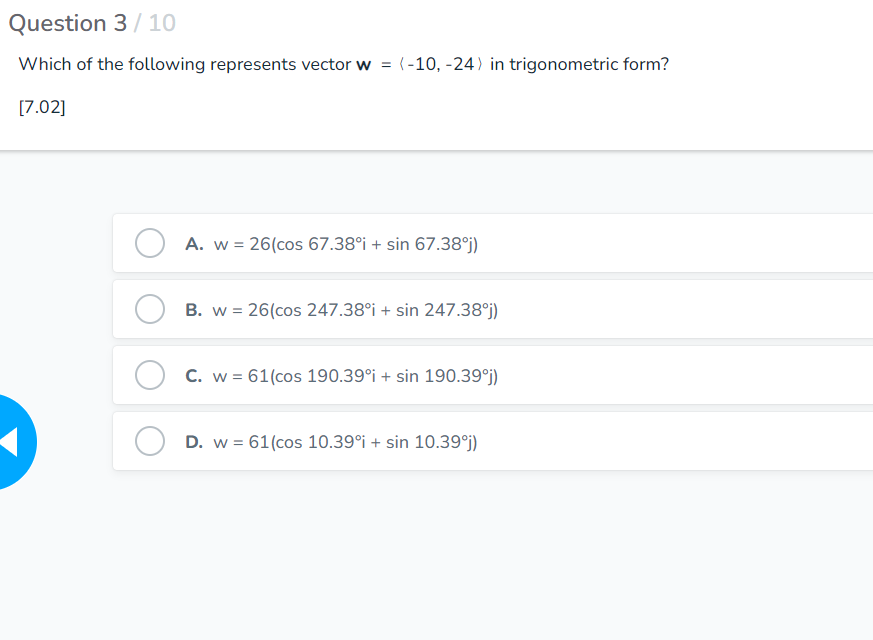Screen dimensions: 873x640
Task: Click option D label text
Action: (193, 441)
